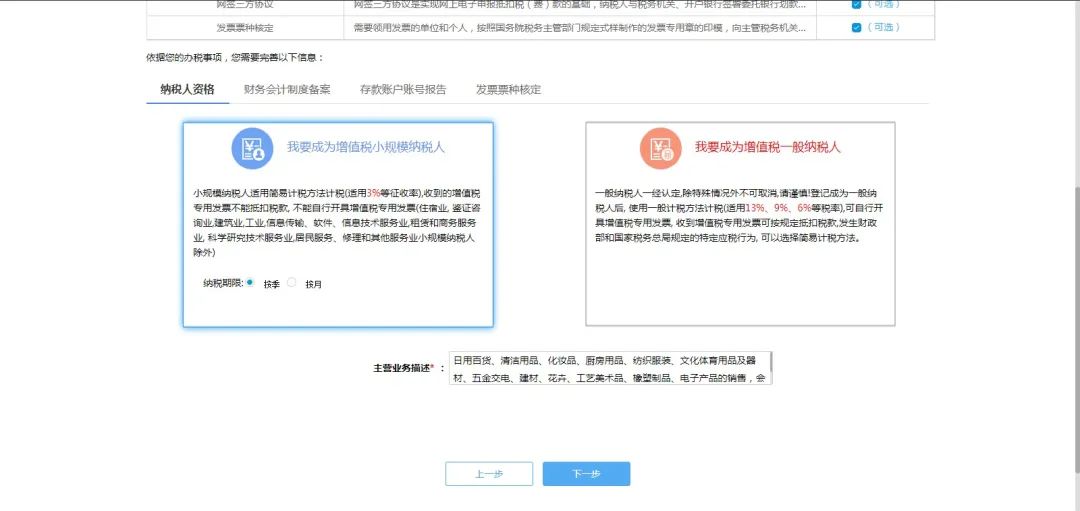Screen dimensions: 1080x511
Task: Click the （可选） label in 发票票种核定 row
Action: click(x=883, y=28)
